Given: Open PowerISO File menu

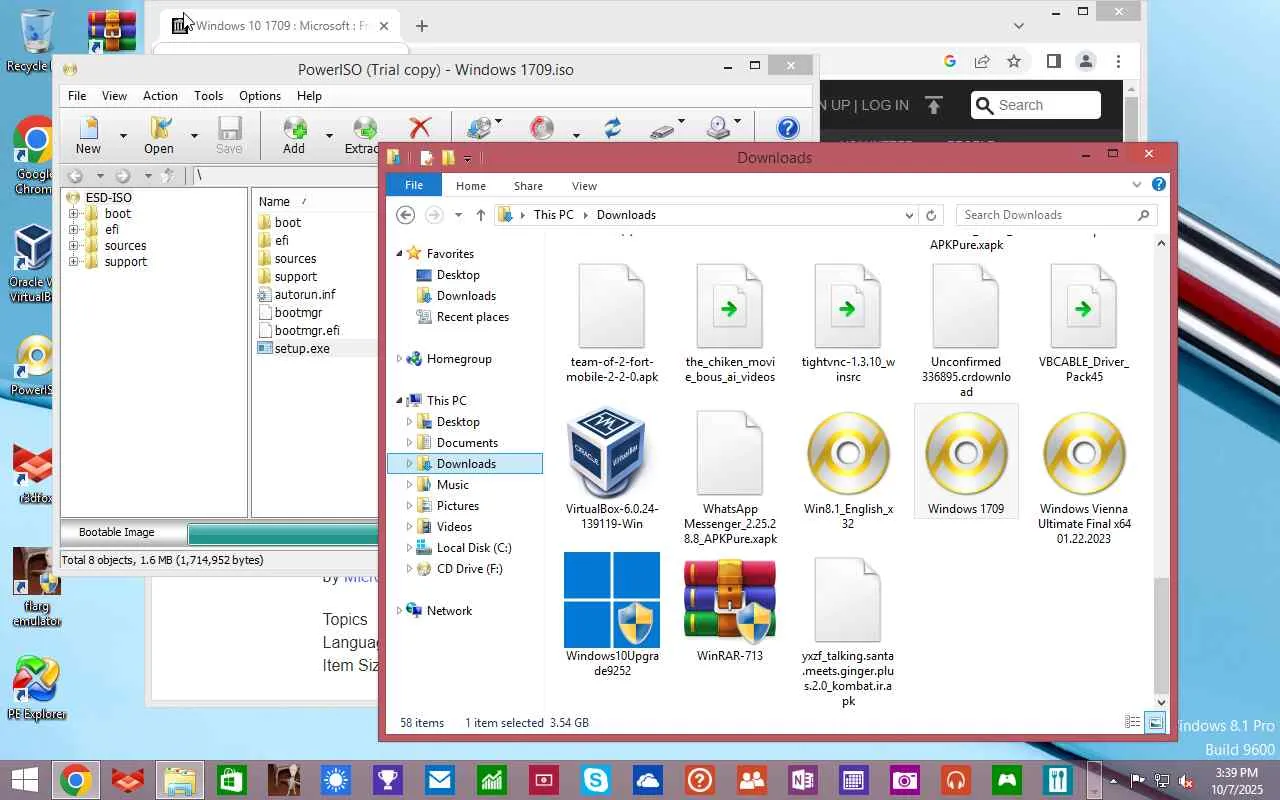Looking at the screenshot, I should (77, 96).
